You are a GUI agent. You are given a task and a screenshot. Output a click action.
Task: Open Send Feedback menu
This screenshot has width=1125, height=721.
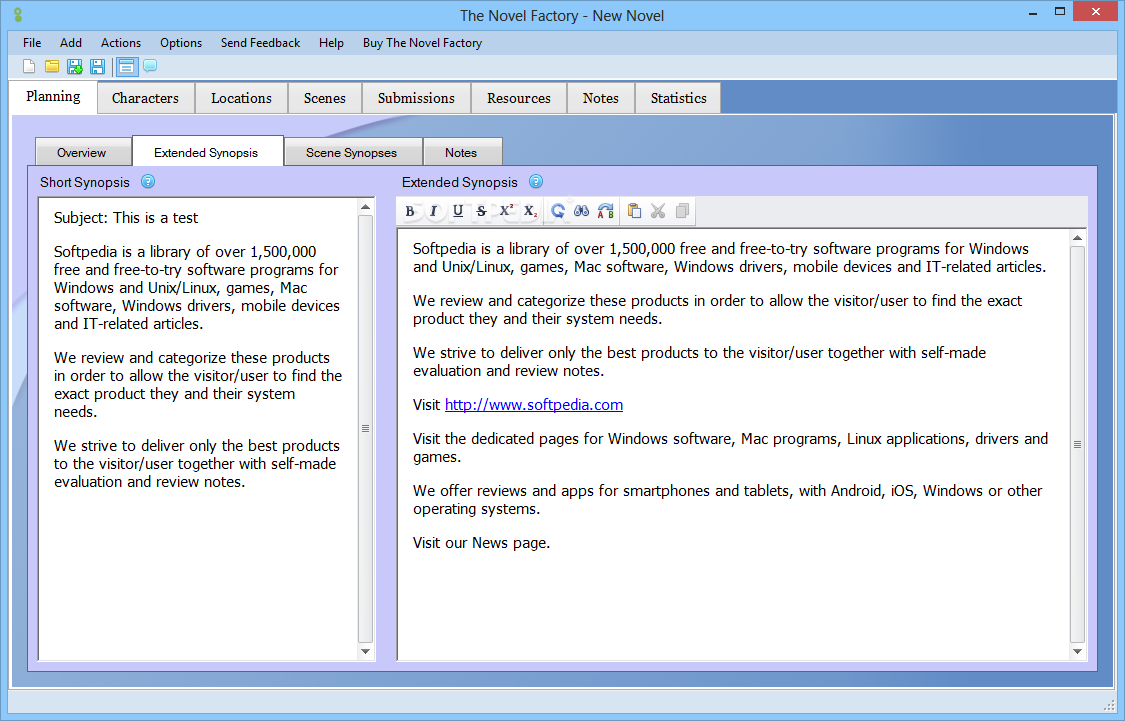260,43
